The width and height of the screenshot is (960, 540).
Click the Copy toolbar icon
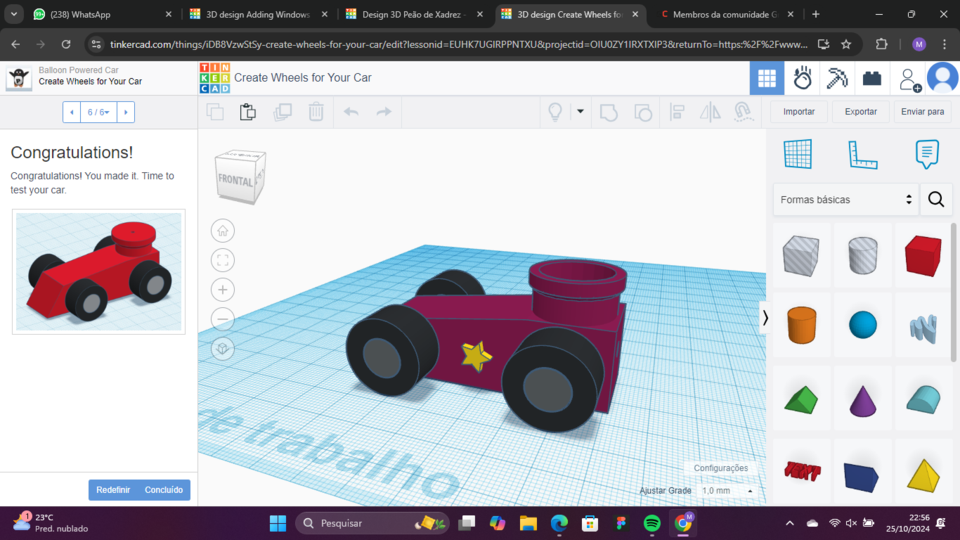point(215,112)
